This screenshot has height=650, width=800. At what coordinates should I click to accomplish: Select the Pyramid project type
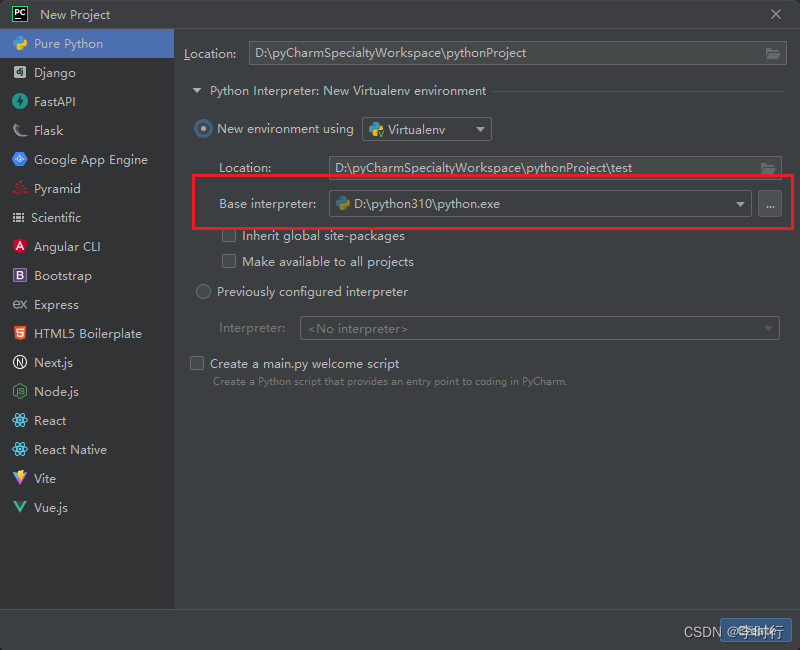[x=87, y=189]
